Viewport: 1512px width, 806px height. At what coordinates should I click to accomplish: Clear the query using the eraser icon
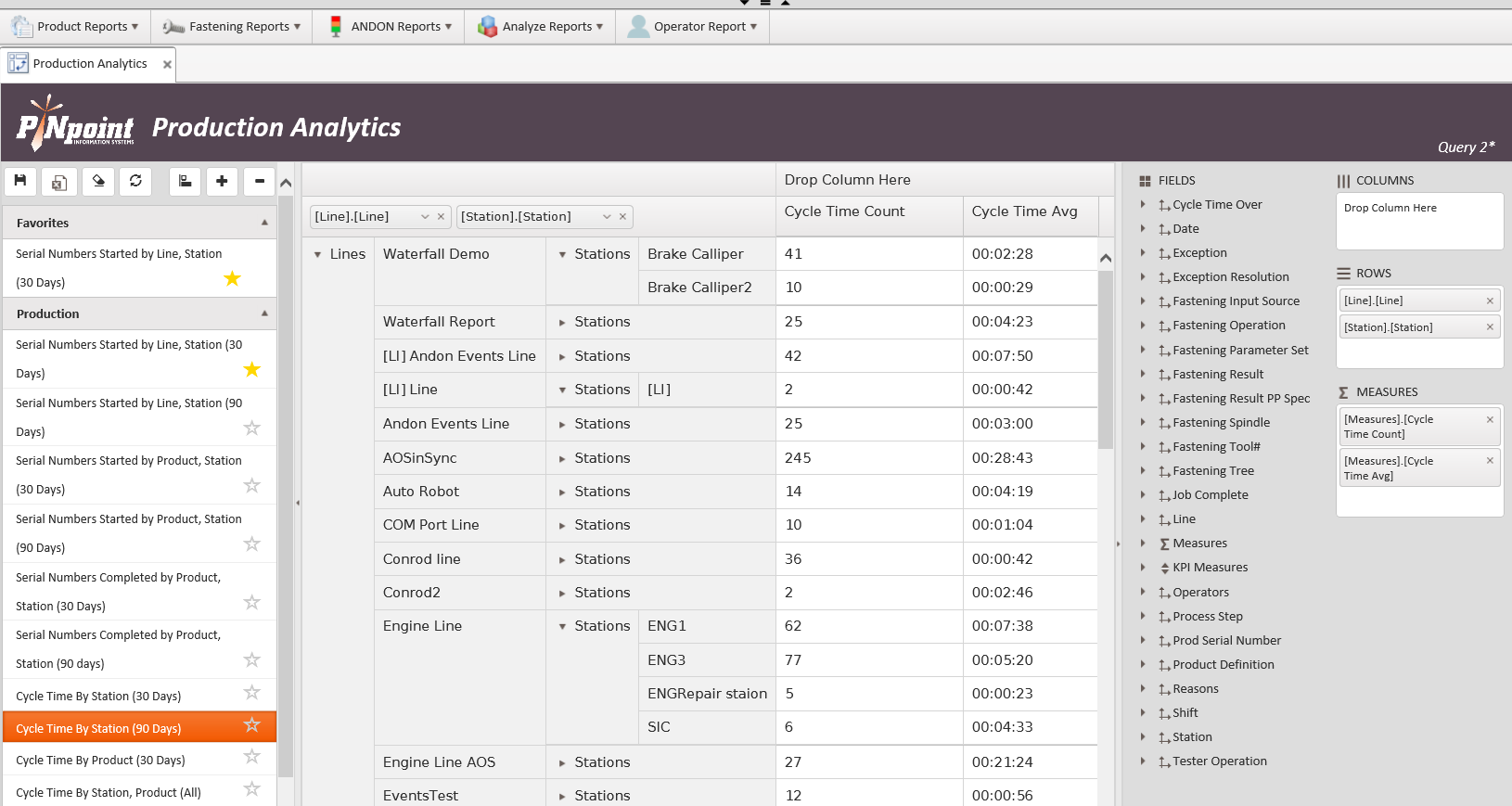[98, 181]
